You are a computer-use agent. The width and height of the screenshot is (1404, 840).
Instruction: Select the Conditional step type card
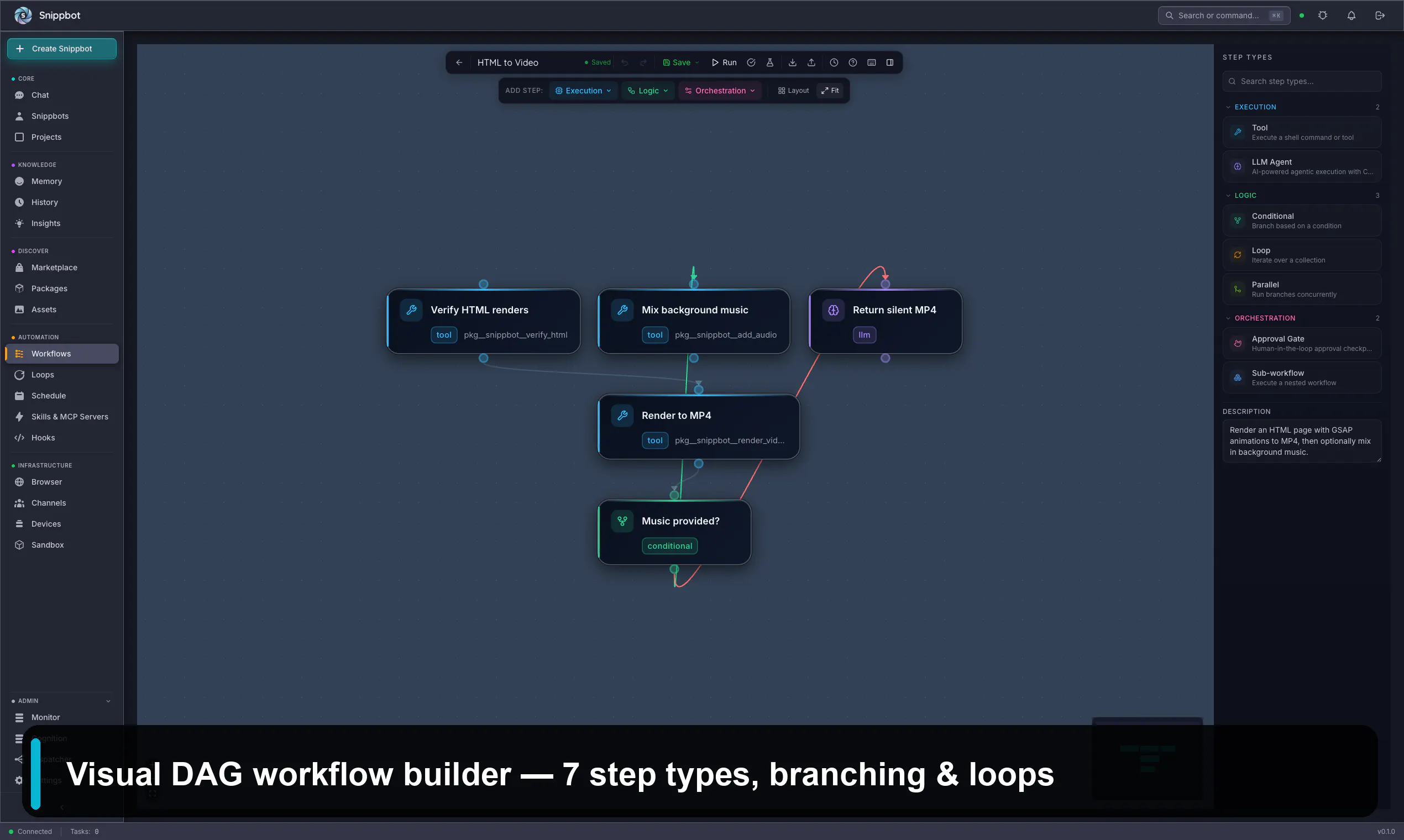click(x=1302, y=221)
